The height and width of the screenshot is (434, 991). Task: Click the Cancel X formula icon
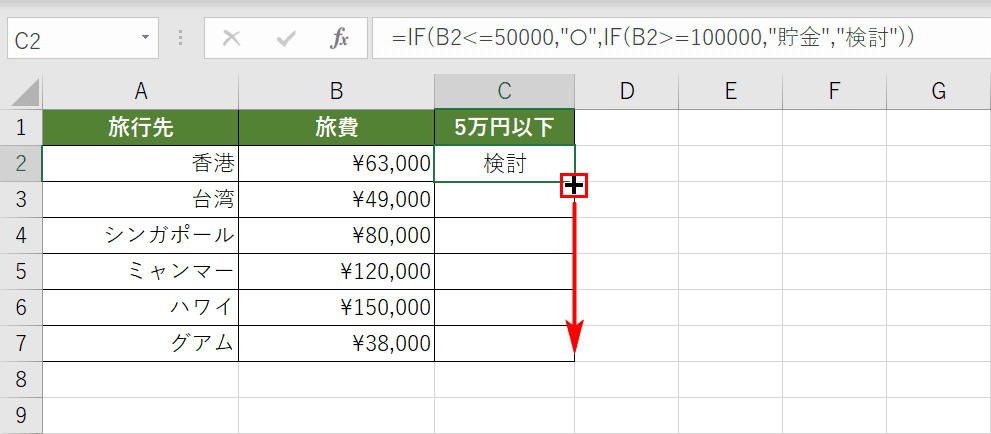[232, 40]
